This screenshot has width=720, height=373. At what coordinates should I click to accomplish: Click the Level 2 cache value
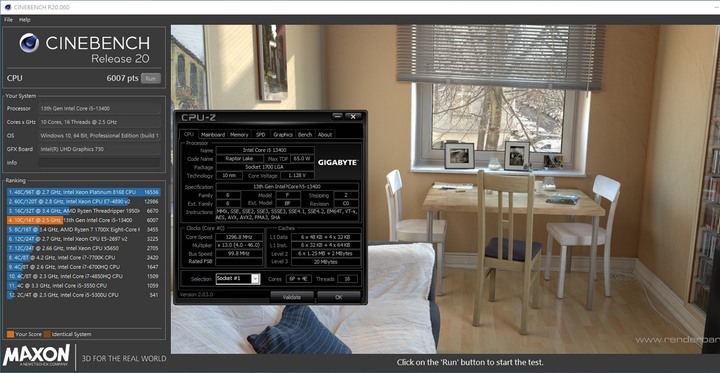tap(326, 254)
